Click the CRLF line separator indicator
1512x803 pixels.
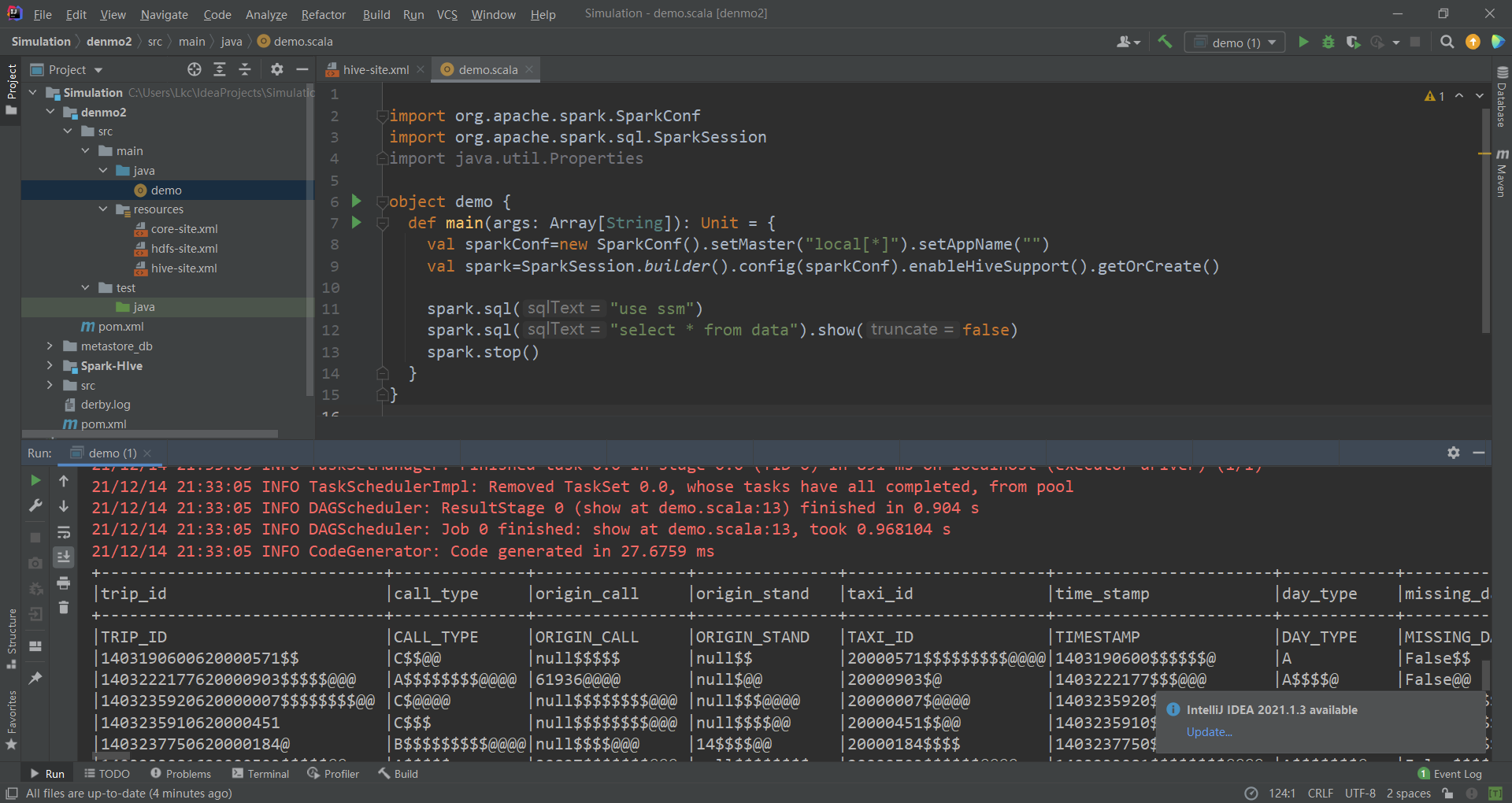(x=1320, y=793)
